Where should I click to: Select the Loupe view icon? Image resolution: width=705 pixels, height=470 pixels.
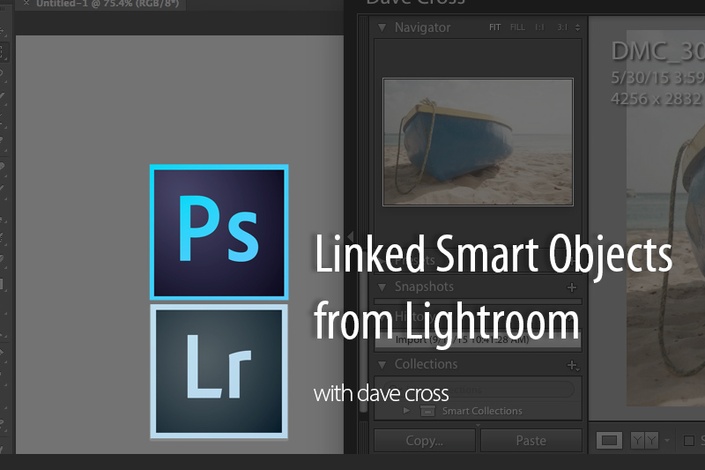(609, 440)
